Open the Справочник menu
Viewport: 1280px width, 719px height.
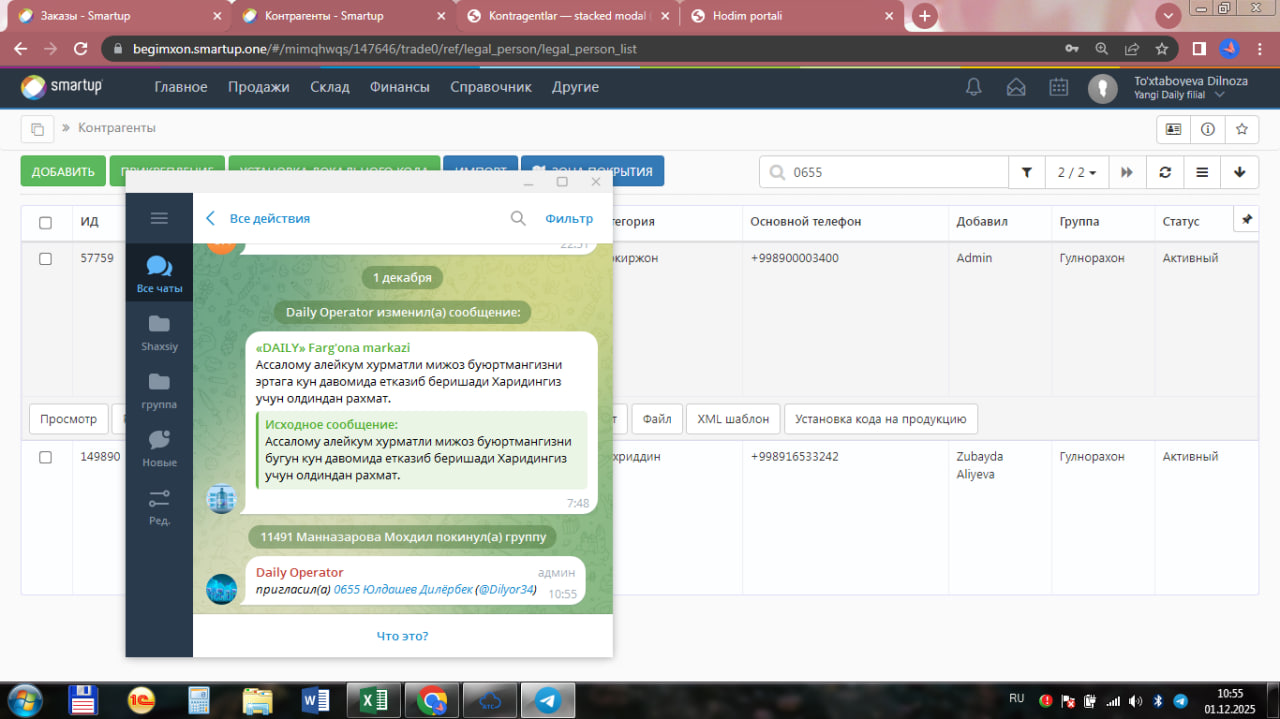(491, 87)
